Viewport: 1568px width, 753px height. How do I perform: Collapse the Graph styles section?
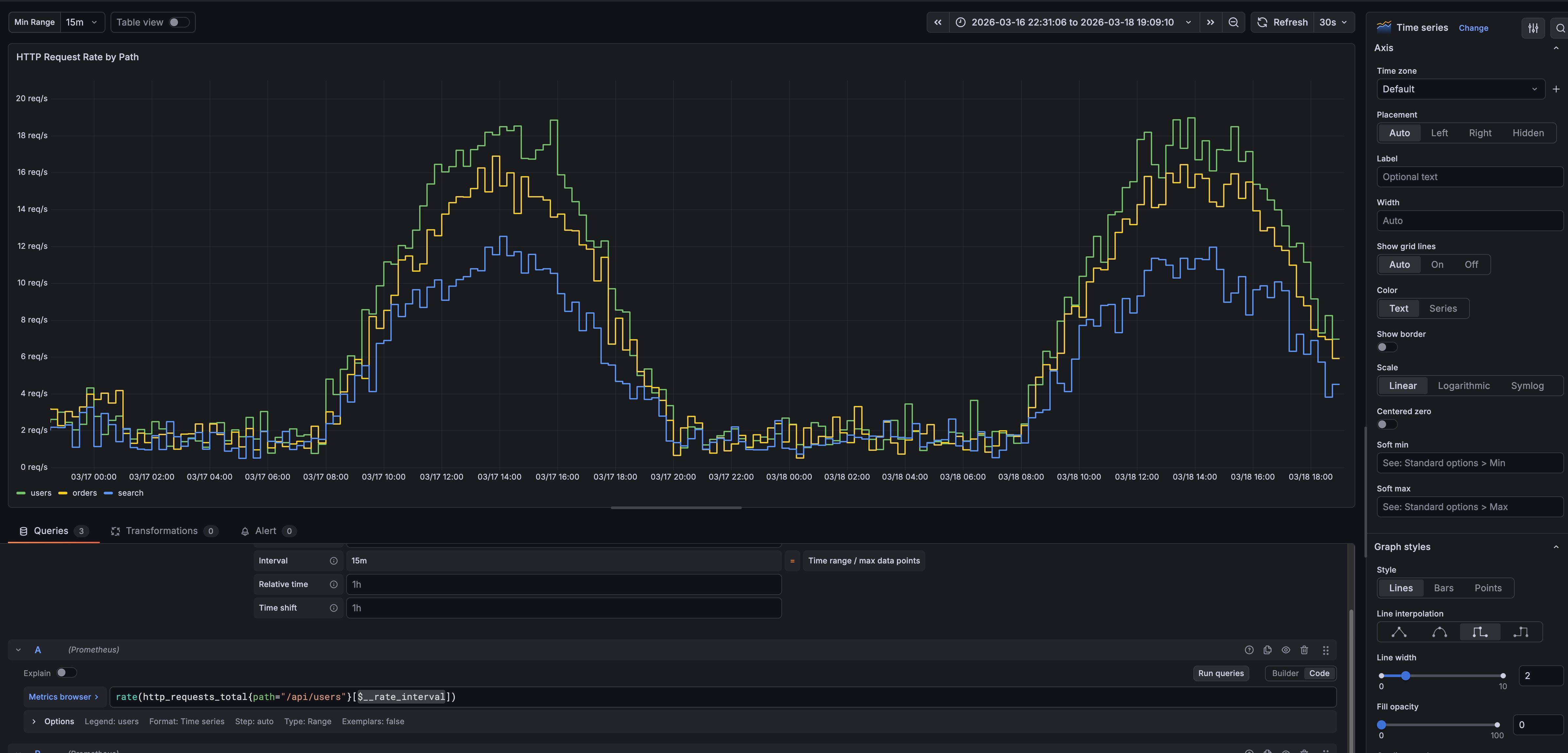click(1556, 547)
